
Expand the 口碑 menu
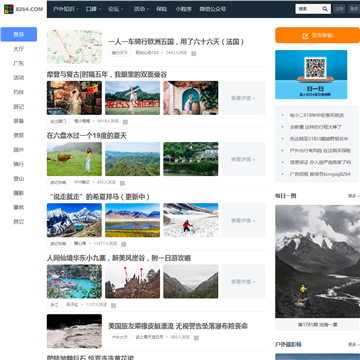(x=93, y=9)
